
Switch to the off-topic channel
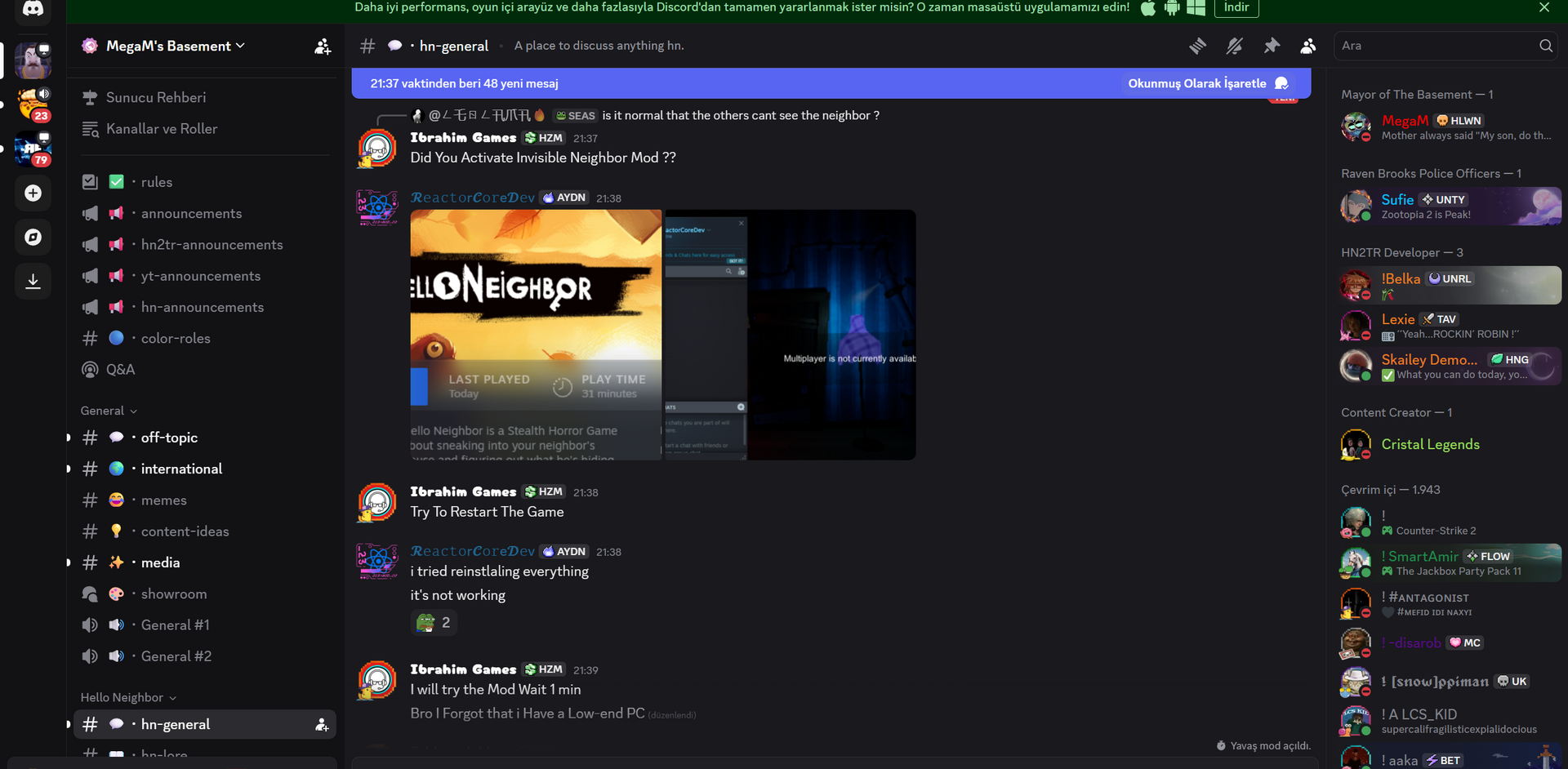[205, 438]
